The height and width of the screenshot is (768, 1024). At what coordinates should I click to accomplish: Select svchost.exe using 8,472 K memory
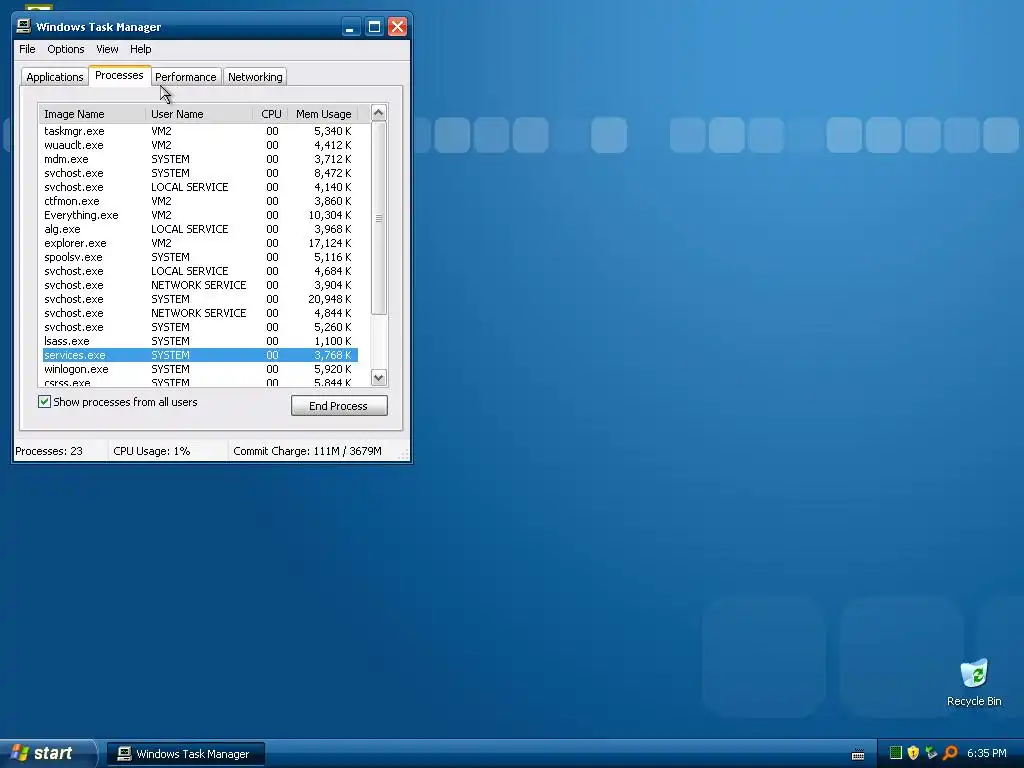200,173
